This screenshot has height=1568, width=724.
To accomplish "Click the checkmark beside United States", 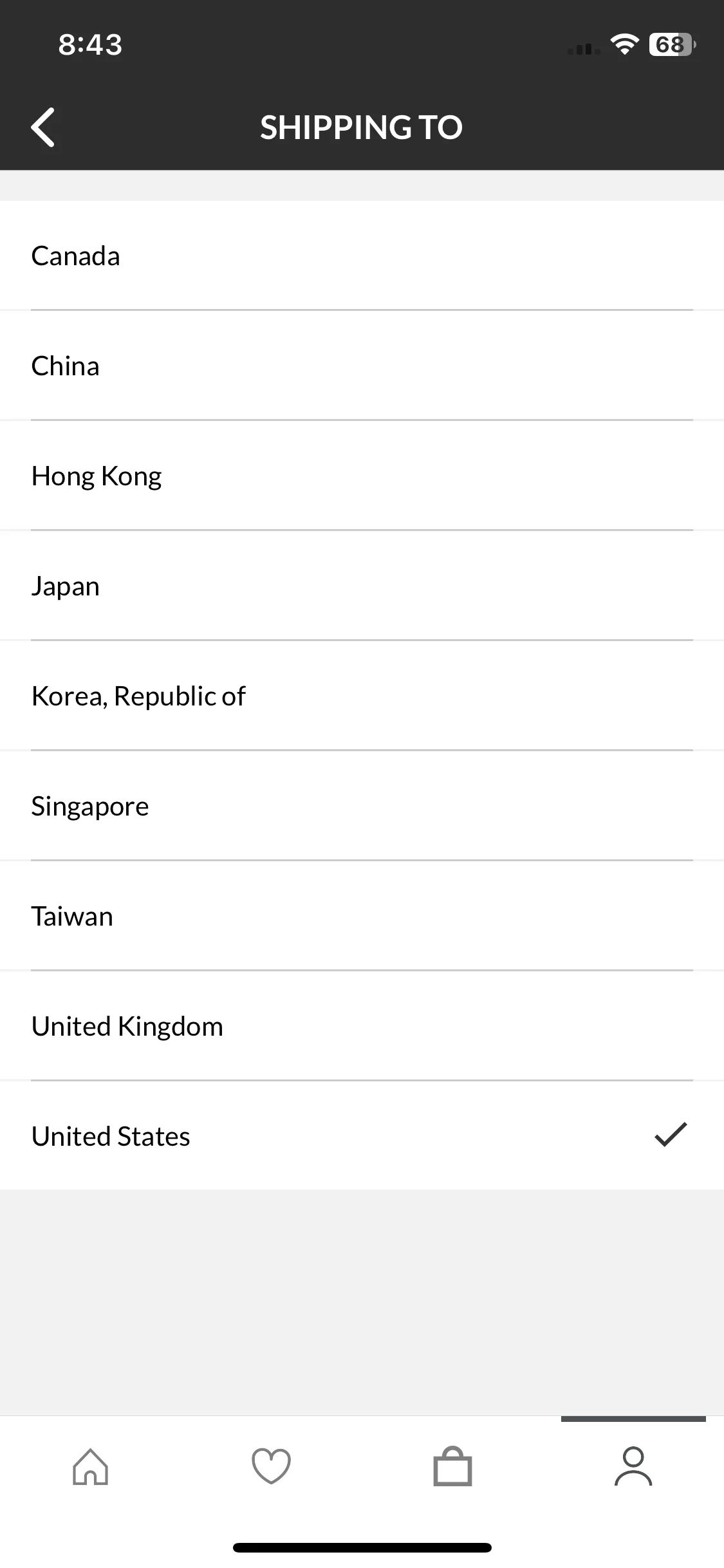I will (x=671, y=1135).
